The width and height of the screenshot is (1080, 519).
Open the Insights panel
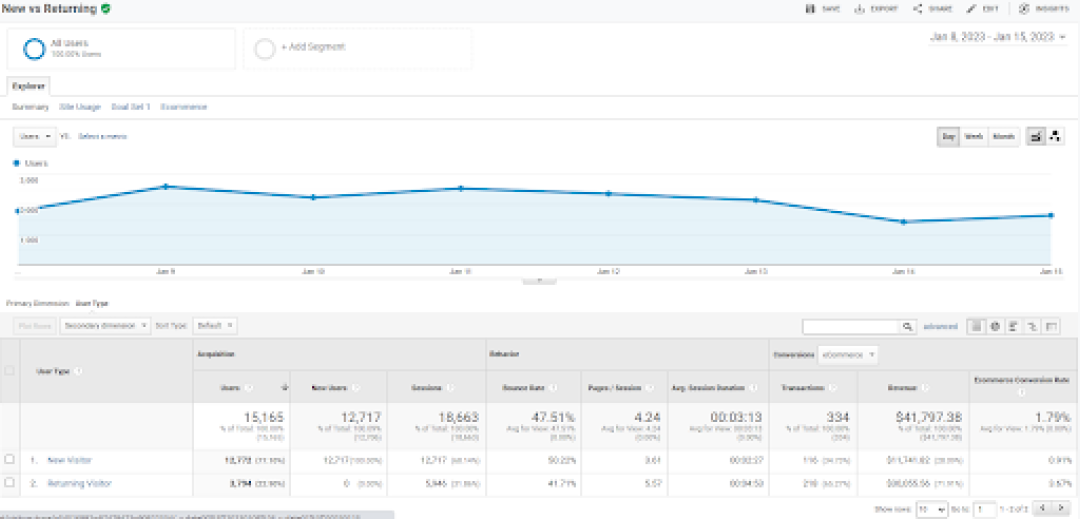[1024, 9]
